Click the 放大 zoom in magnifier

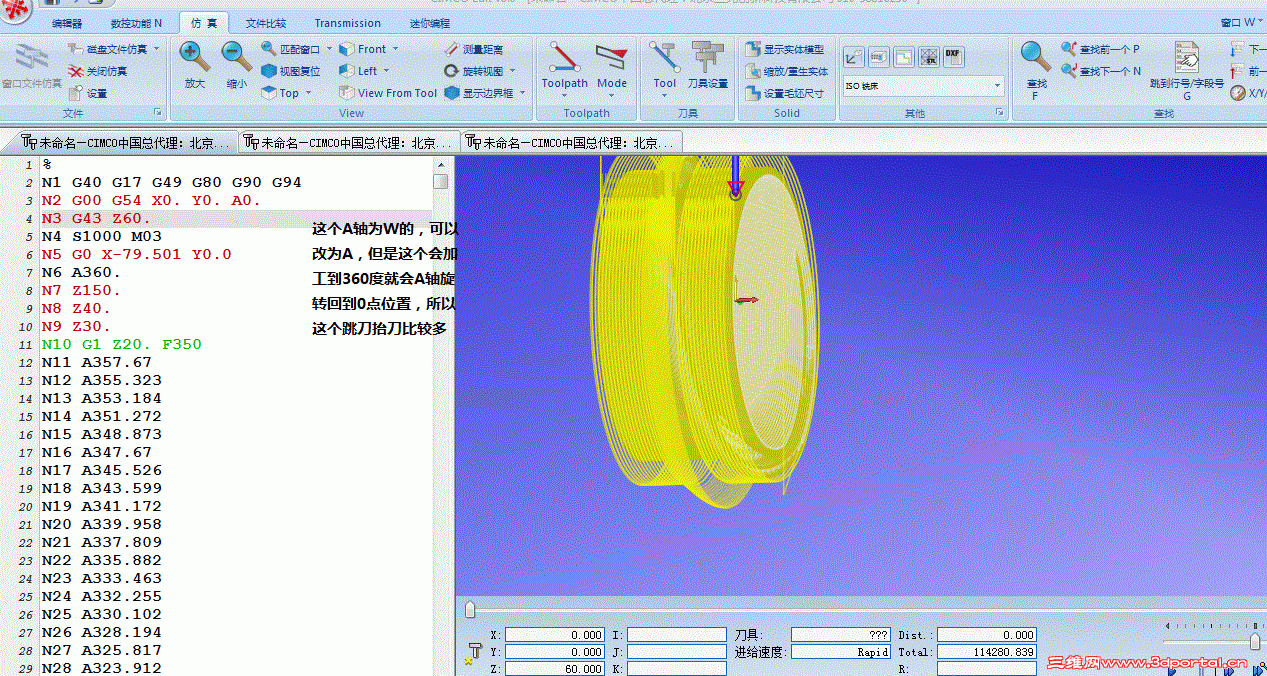coord(194,66)
